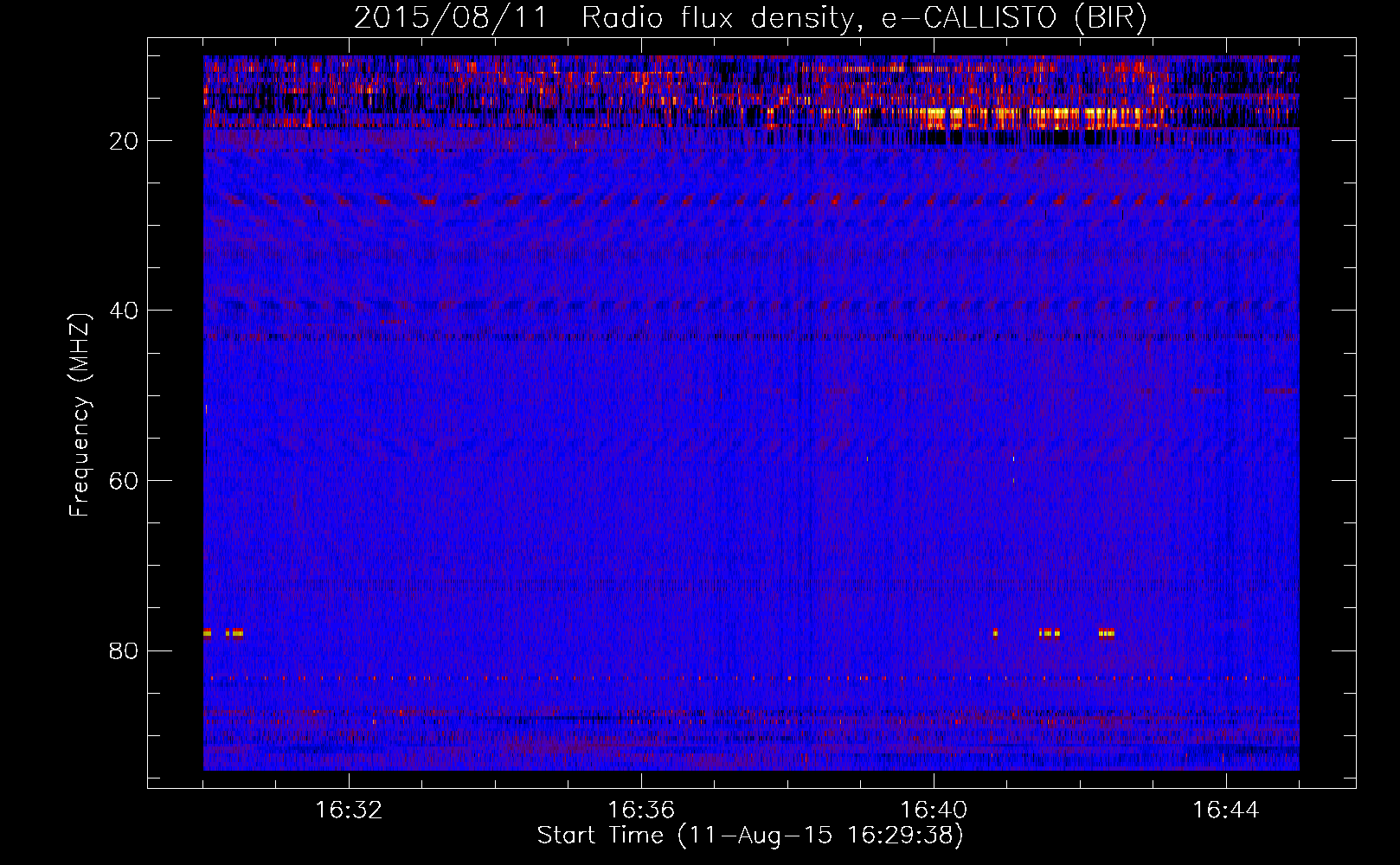
Task: Click the 16:36 time tick label
Action: (641, 811)
